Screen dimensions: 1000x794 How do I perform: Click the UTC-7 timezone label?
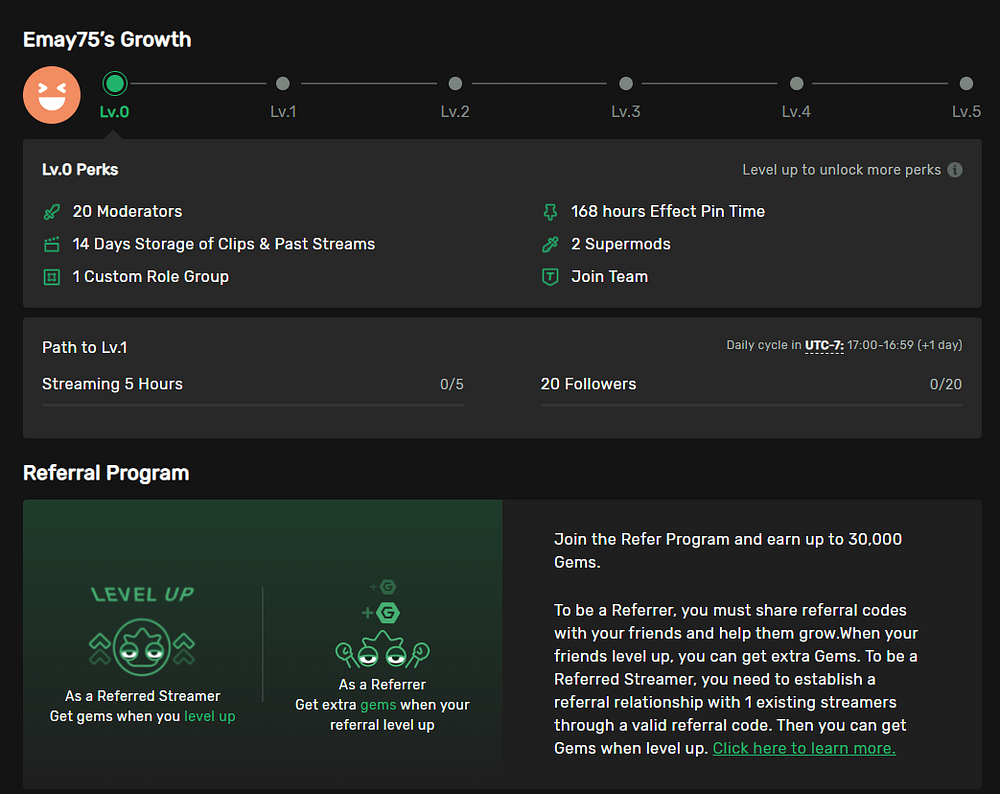point(824,346)
